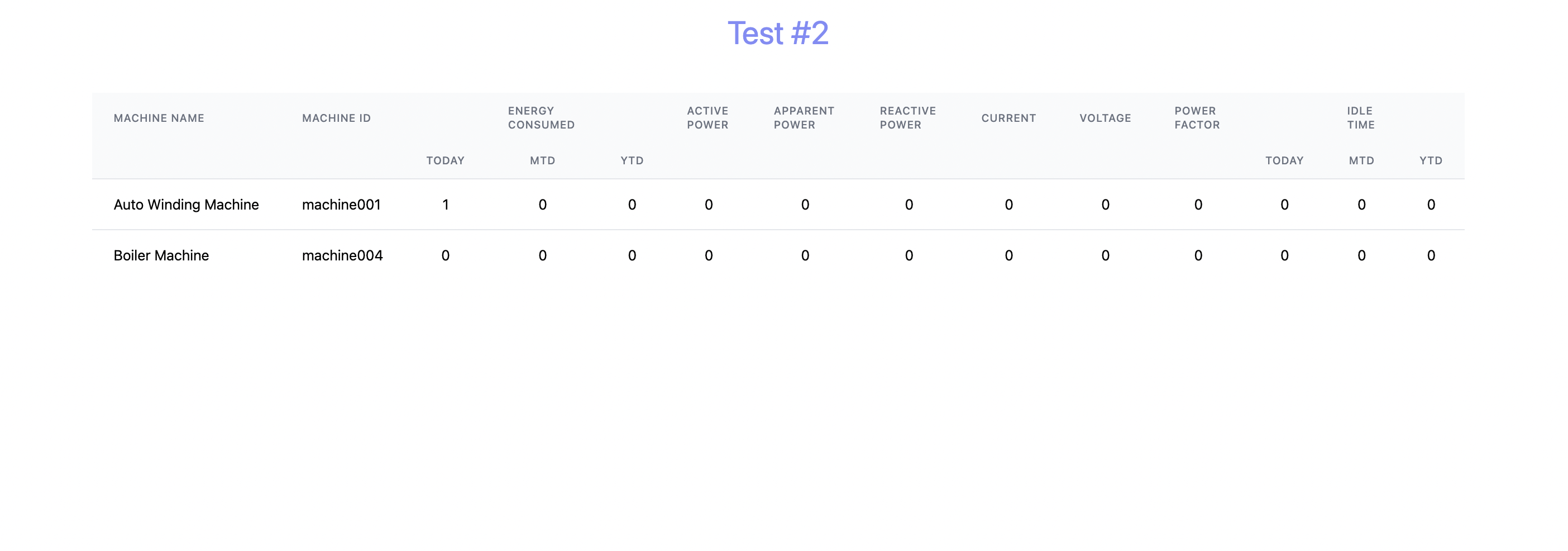Click the VOLTAGE column header

pos(1105,117)
